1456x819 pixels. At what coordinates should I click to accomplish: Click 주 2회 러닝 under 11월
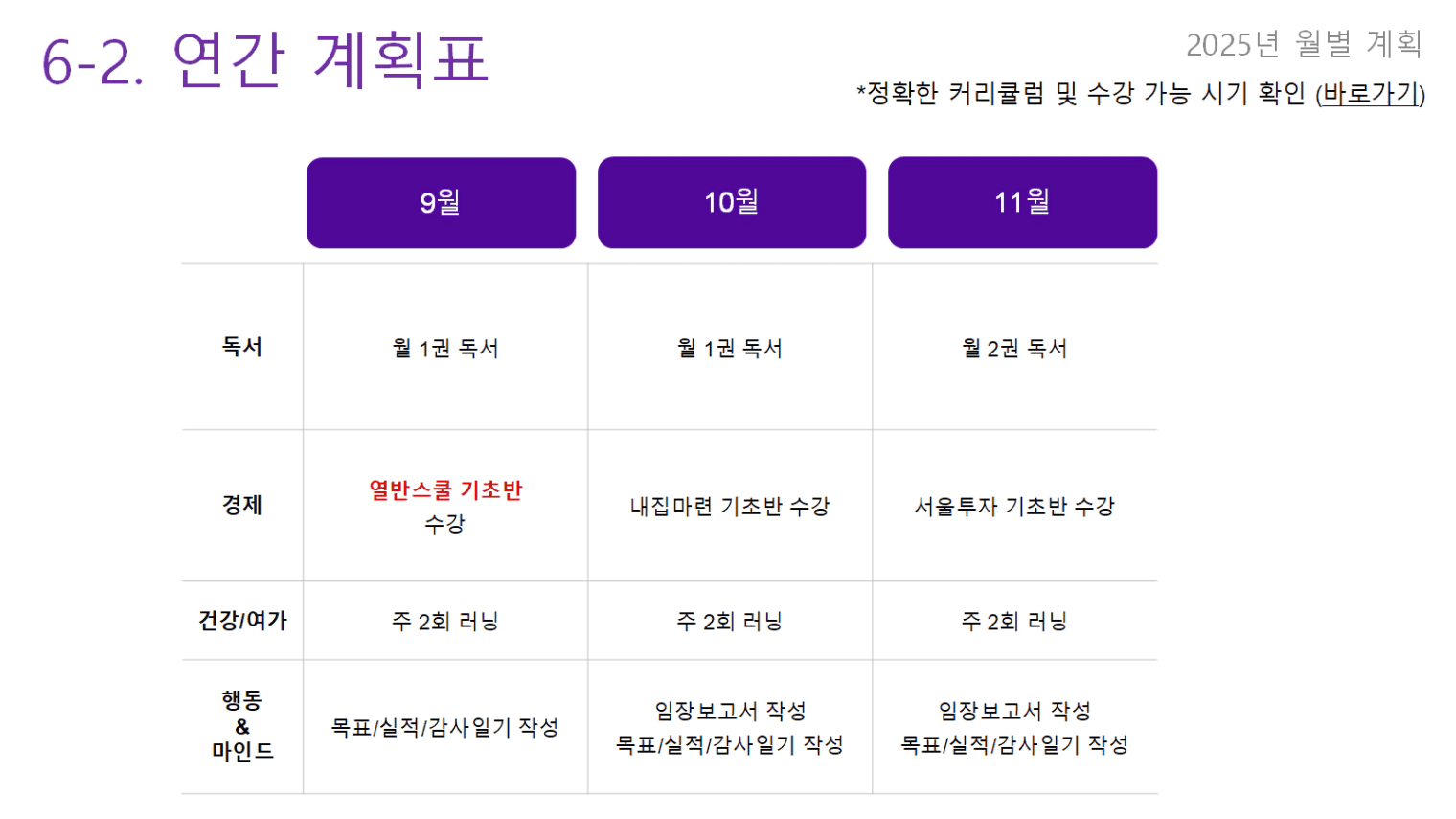tap(1014, 622)
